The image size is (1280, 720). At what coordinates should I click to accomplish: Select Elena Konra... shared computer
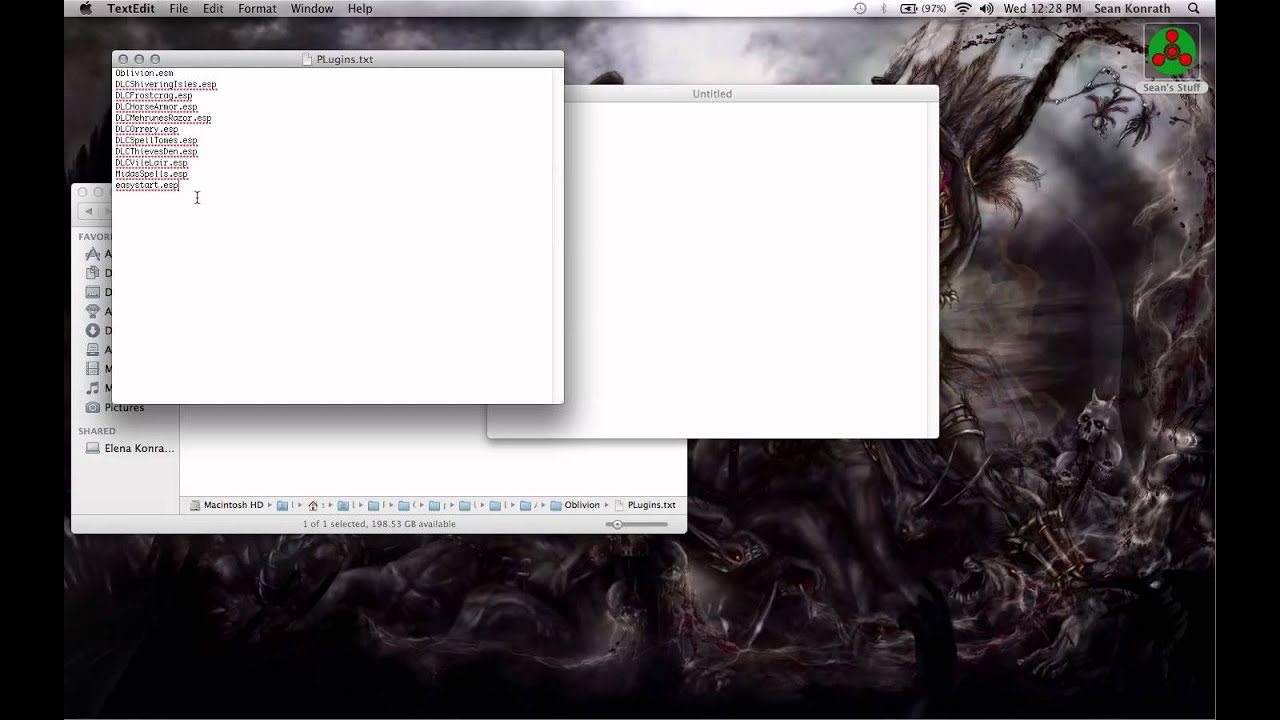139,448
